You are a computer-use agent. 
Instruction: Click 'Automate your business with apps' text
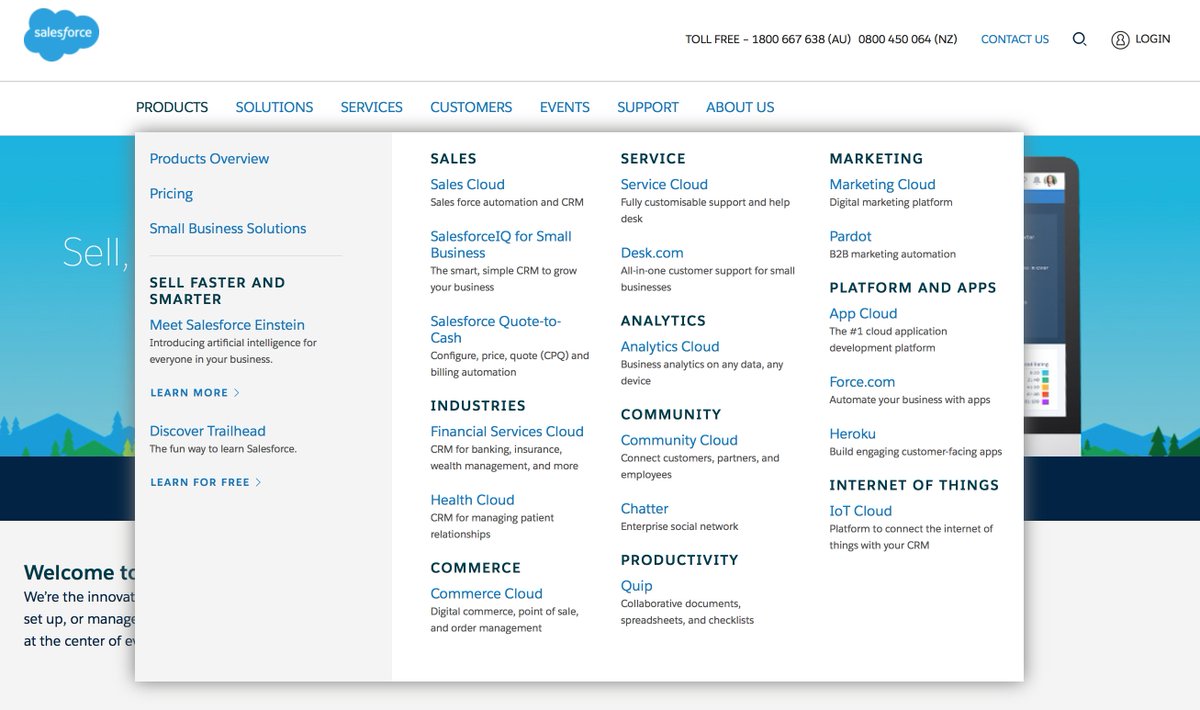click(910, 400)
